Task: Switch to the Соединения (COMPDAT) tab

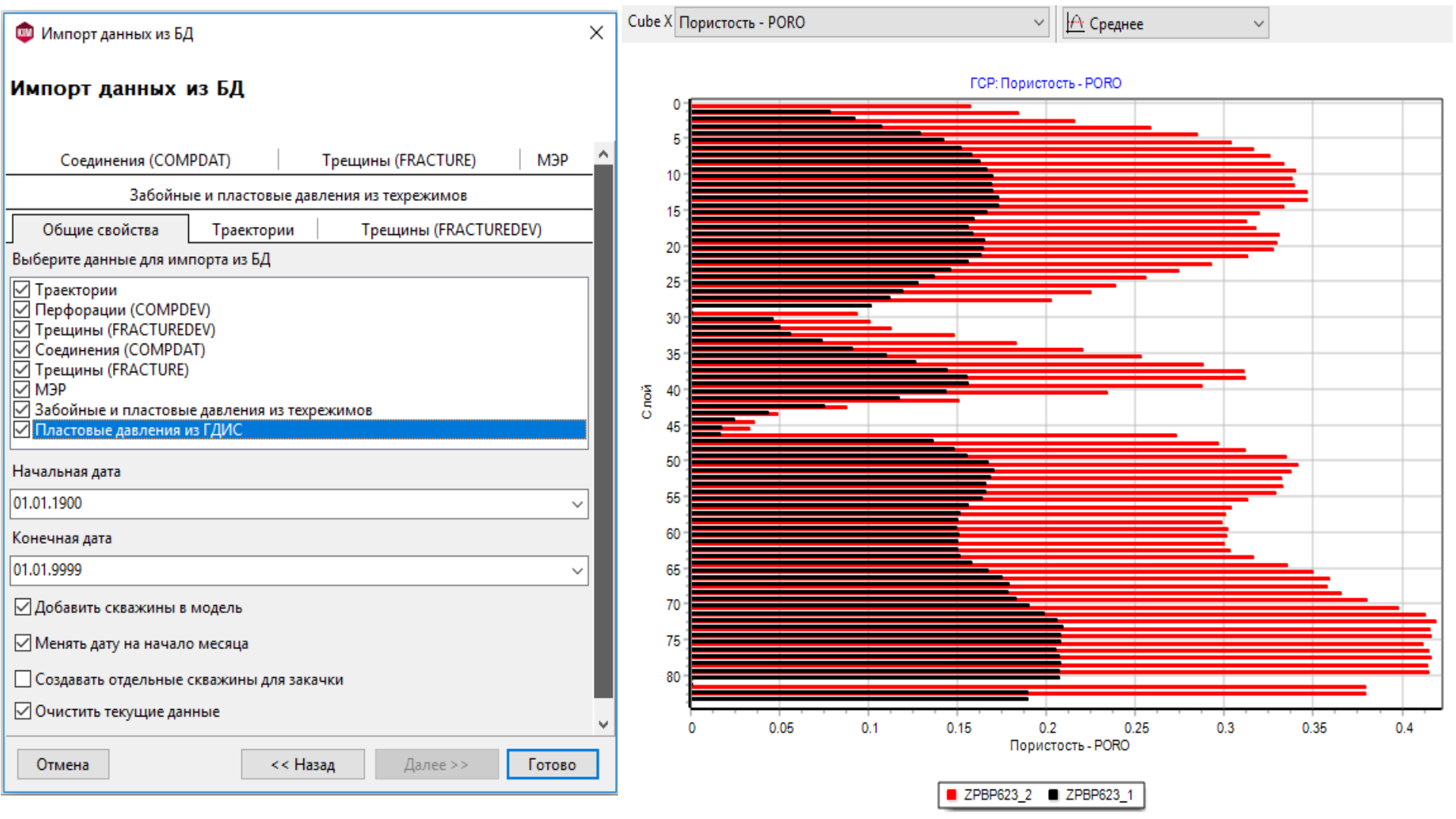Action: point(146,160)
